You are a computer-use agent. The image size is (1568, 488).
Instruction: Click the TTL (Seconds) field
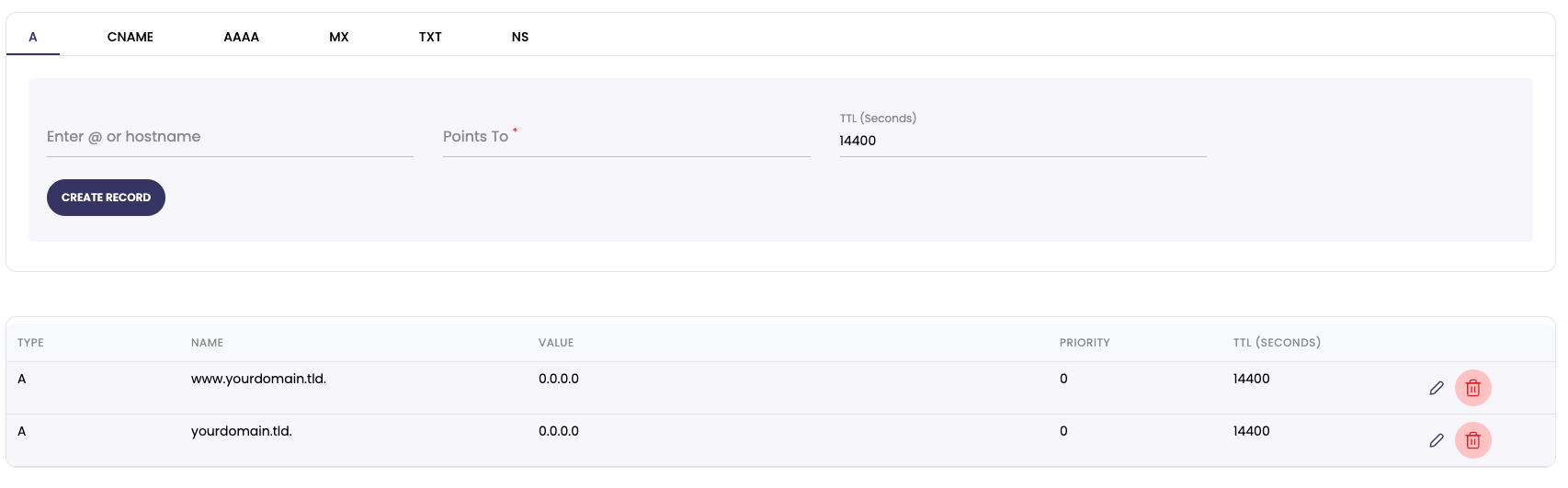point(1022,141)
